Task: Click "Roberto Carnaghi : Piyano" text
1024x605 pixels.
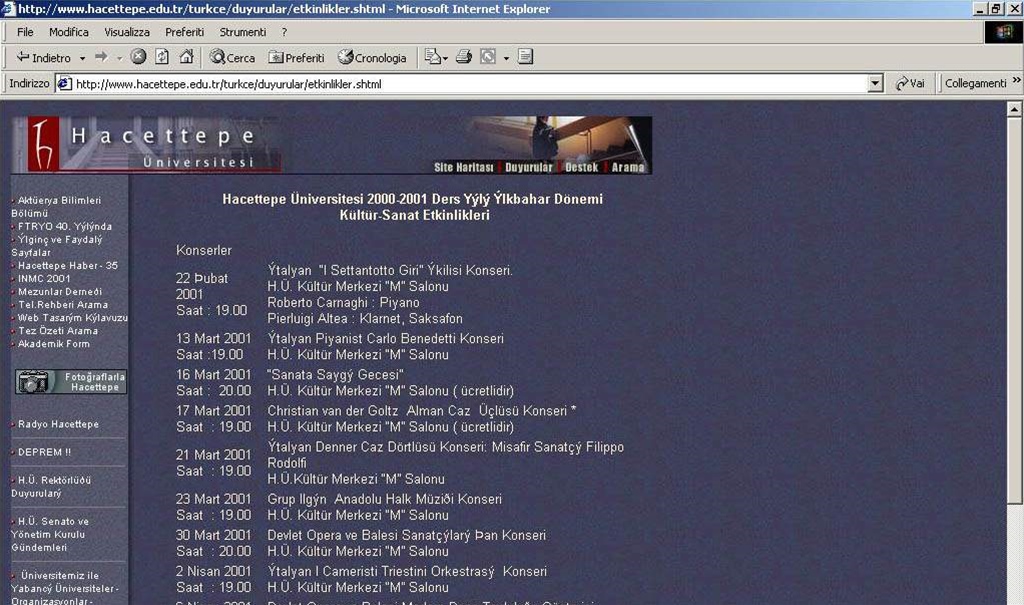Action: coord(344,302)
